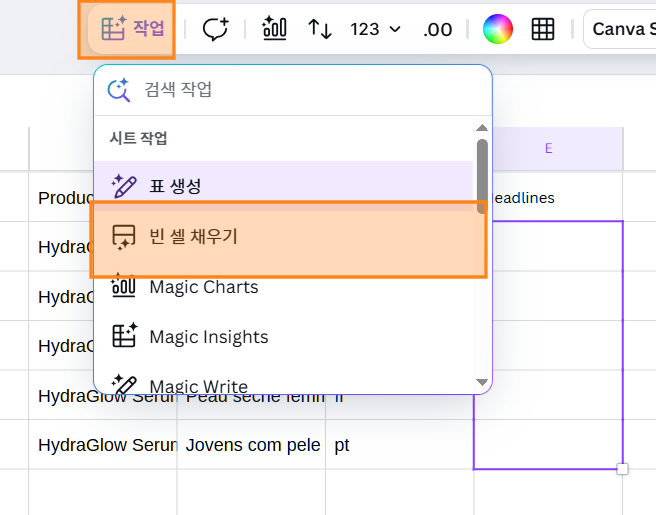Select the column E header
656x515 pixels.
(548, 148)
